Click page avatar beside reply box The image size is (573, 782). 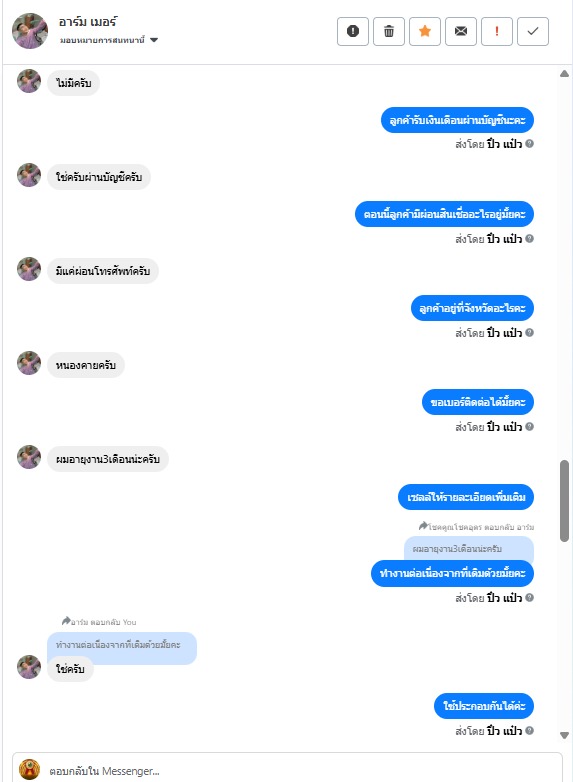29,770
